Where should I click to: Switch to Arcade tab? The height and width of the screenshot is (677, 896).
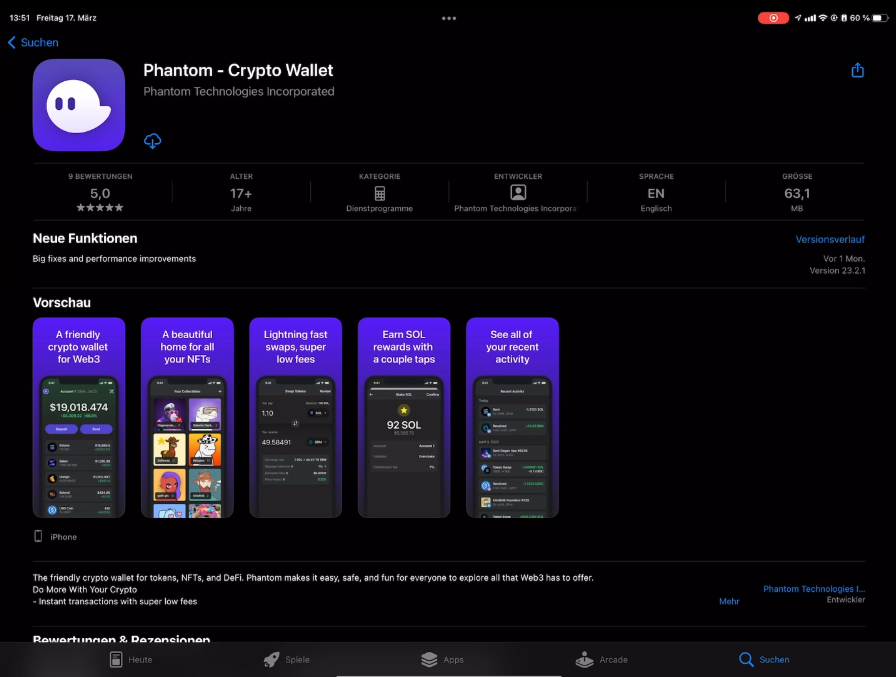tap(601, 659)
